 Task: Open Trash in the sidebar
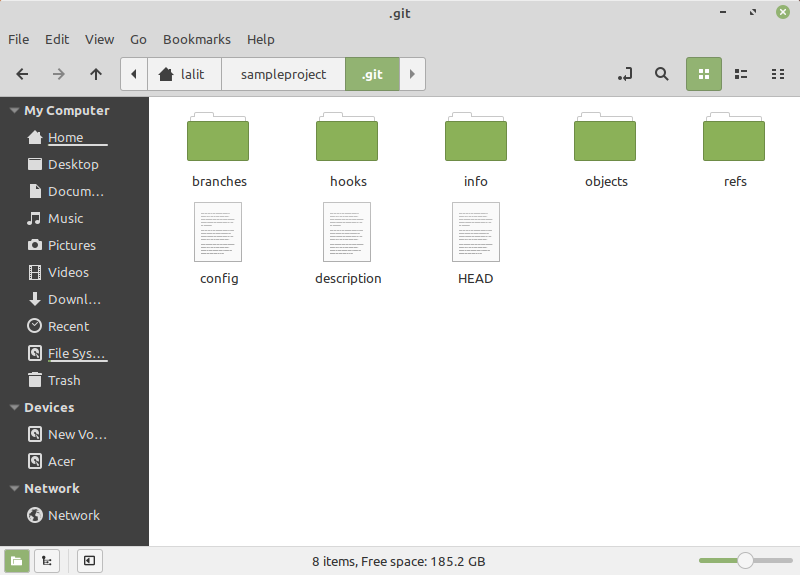pyautogui.click(x=74, y=381)
